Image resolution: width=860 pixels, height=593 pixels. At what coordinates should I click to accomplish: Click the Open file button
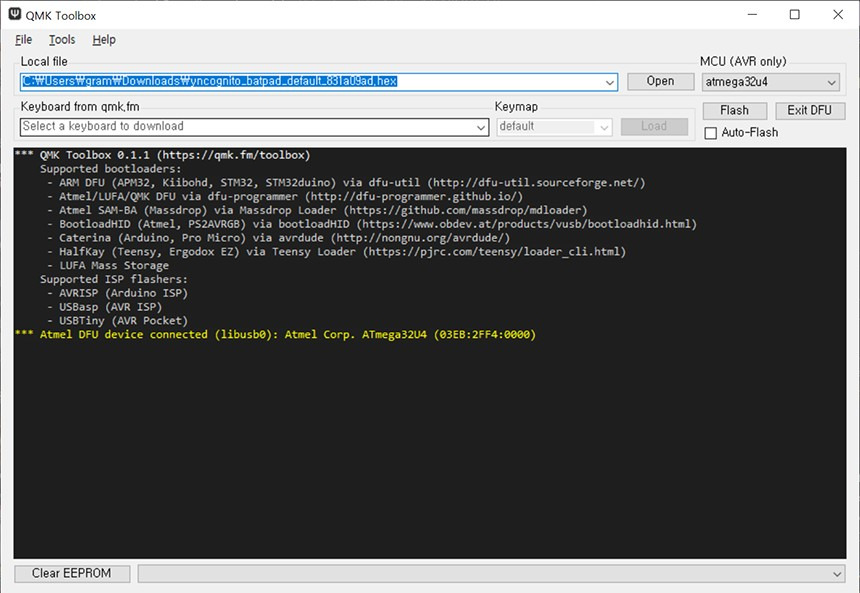(x=660, y=81)
